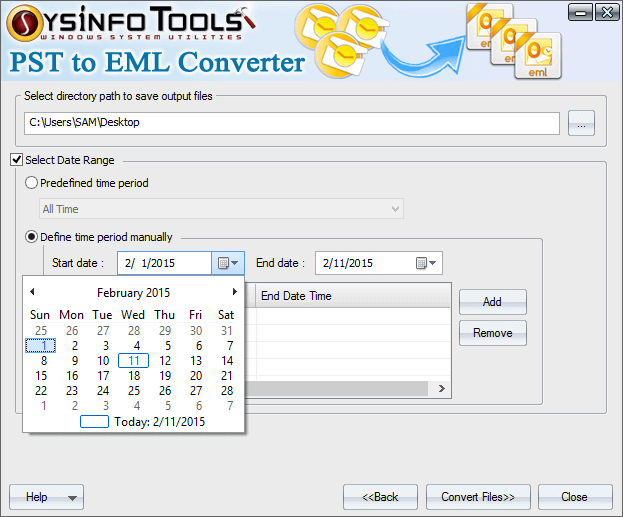Select February 14 in calendar
This screenshot has width=623, height=517.
tap(227, 360)
